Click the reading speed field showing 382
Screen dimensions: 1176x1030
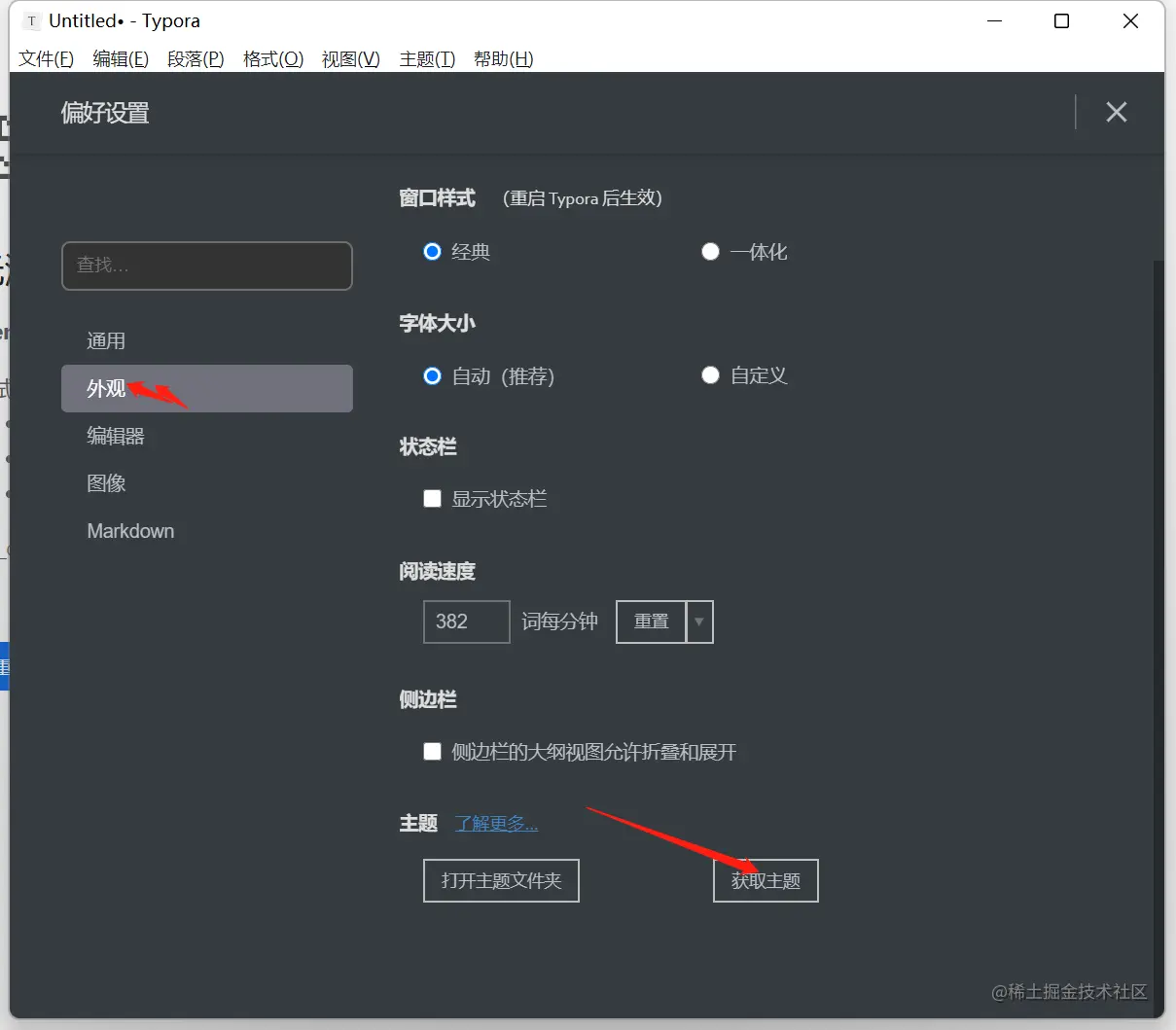pos(467,622)
